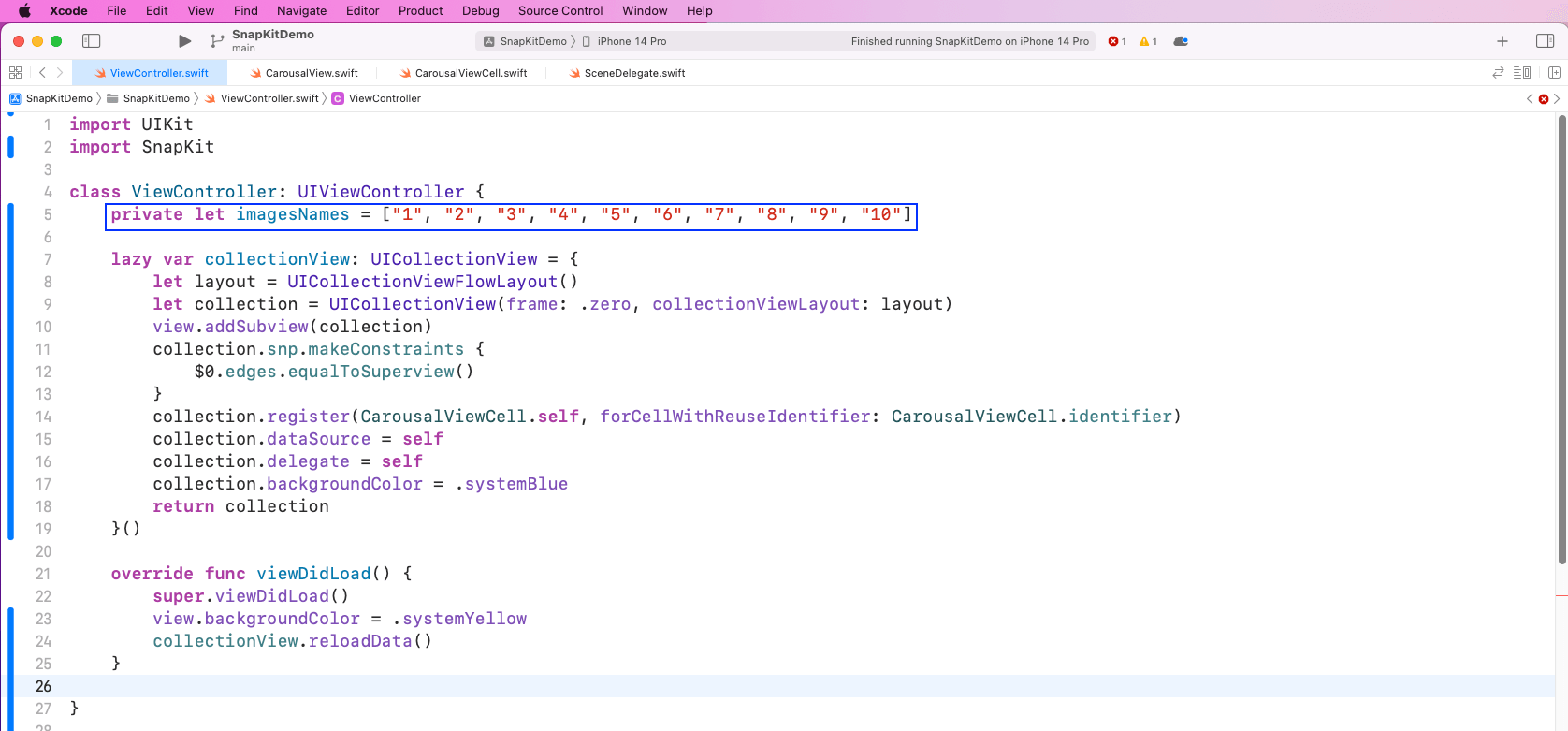Click the red error count indicator
1568x731 pixels.
point(1116,41)
